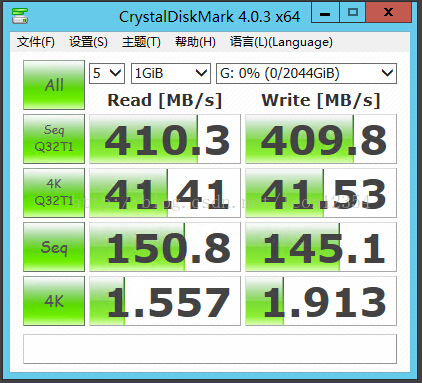Viewport: 422px width, 383px height.
Task: Click the Seq write value 145.1
Action: tap(321, 247)
